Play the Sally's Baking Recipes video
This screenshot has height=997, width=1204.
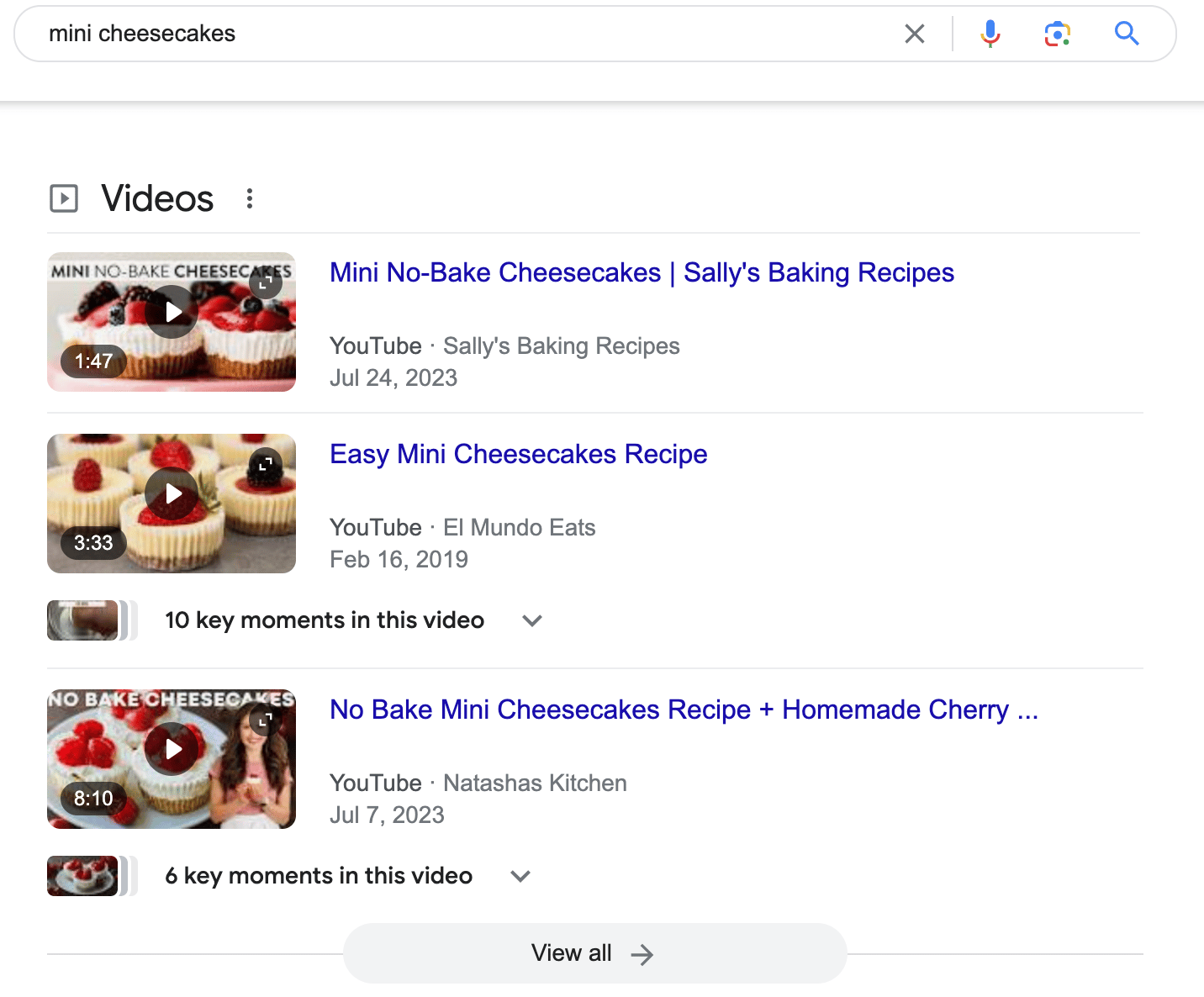[x=172, y=312]
